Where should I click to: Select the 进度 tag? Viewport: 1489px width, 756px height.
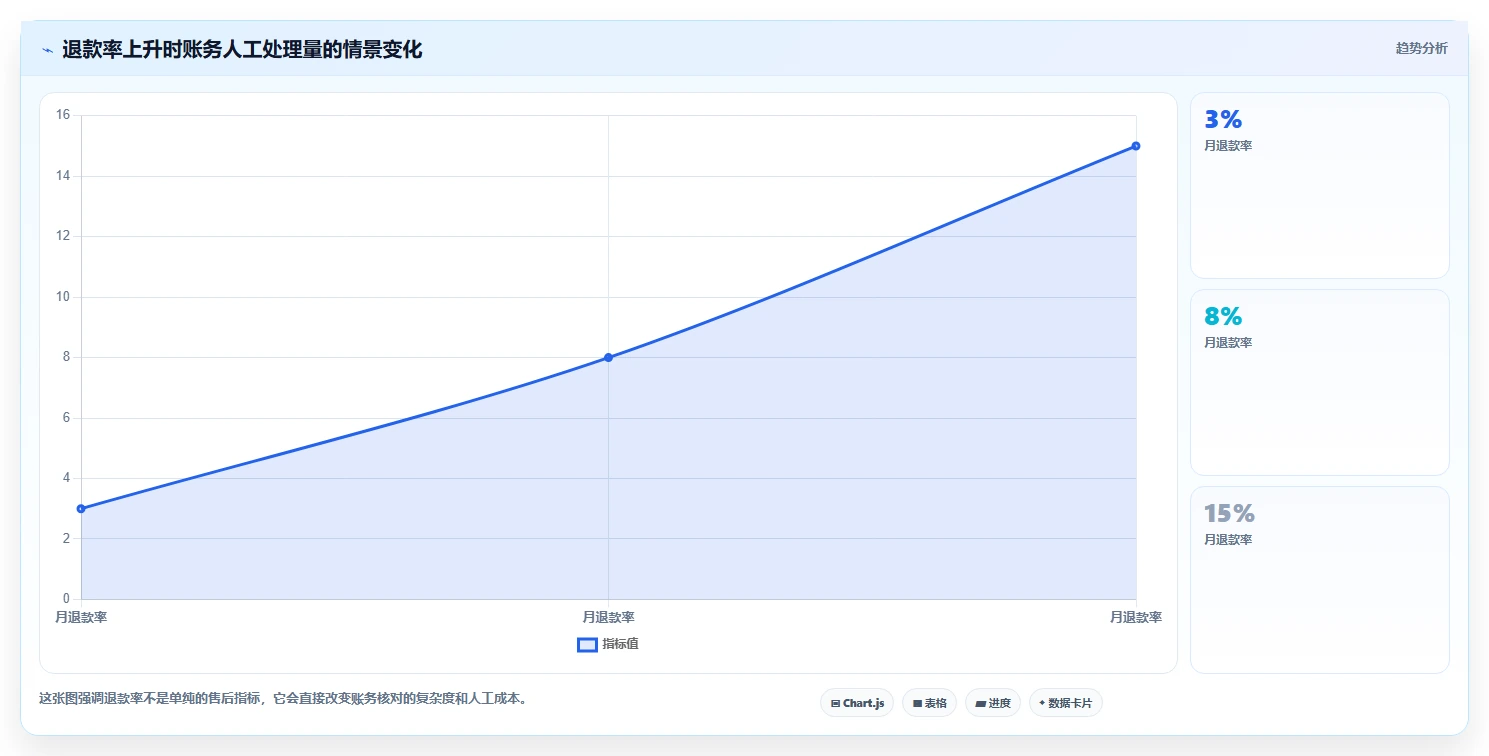coord(993,703)
